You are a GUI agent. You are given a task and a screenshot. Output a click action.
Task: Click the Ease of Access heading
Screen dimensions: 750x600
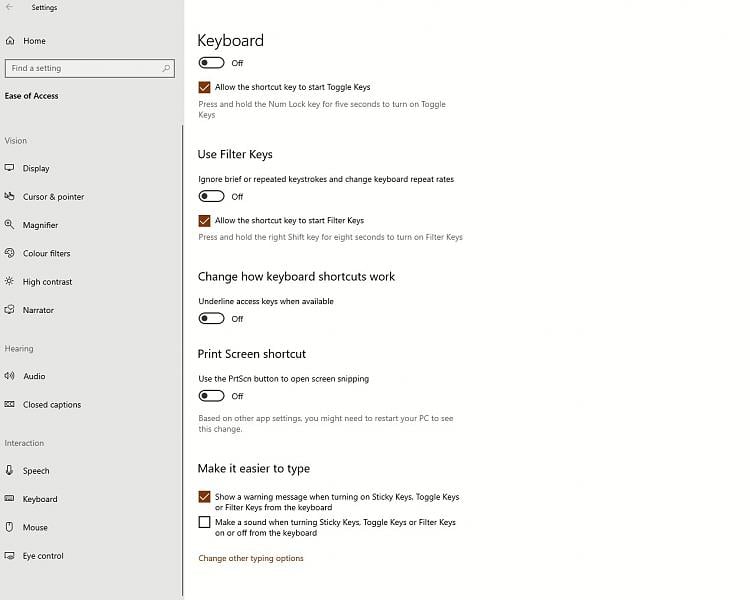(32, 96)
